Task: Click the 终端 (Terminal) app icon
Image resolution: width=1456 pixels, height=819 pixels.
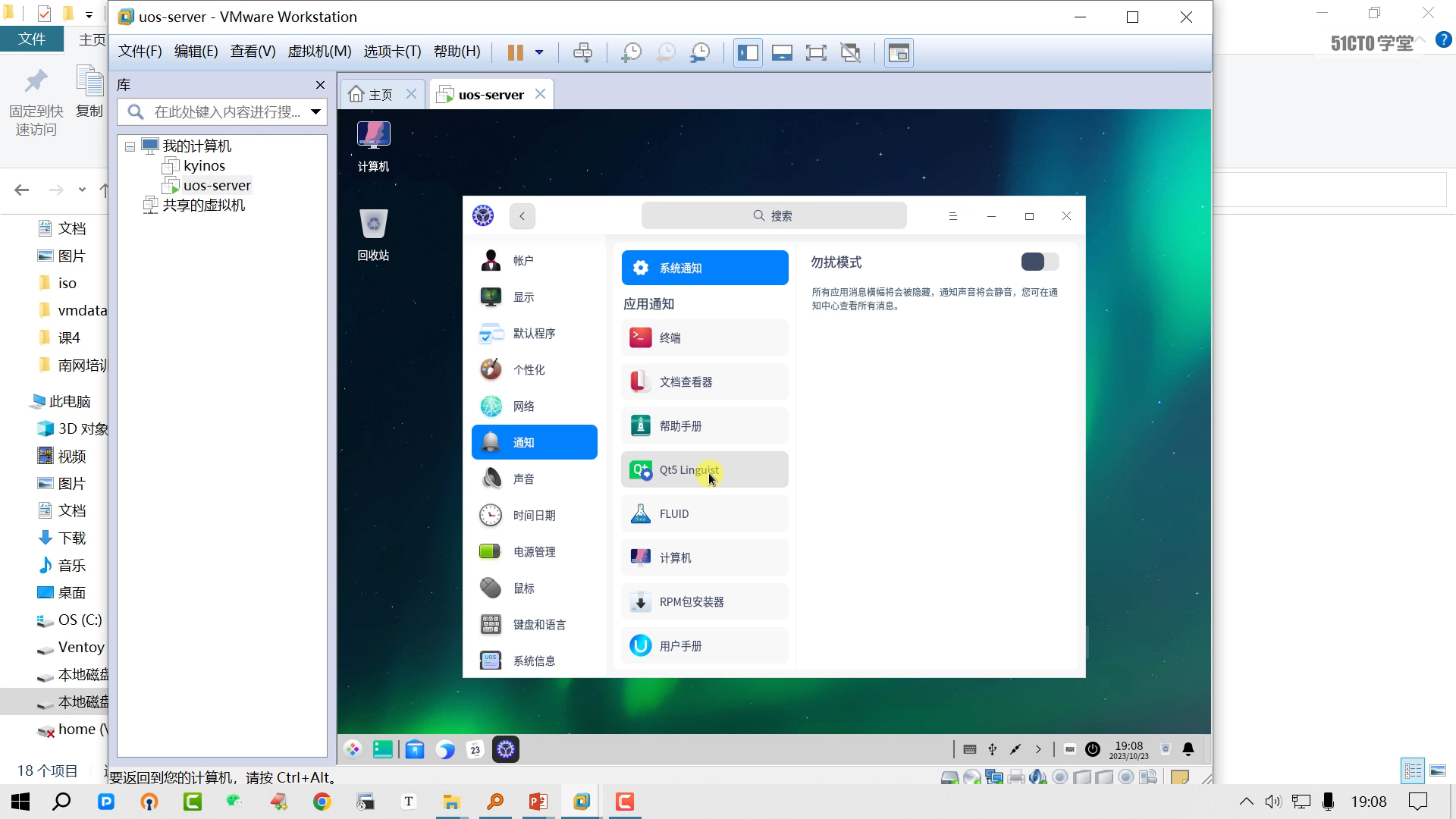Action: [x=641, y=337]
